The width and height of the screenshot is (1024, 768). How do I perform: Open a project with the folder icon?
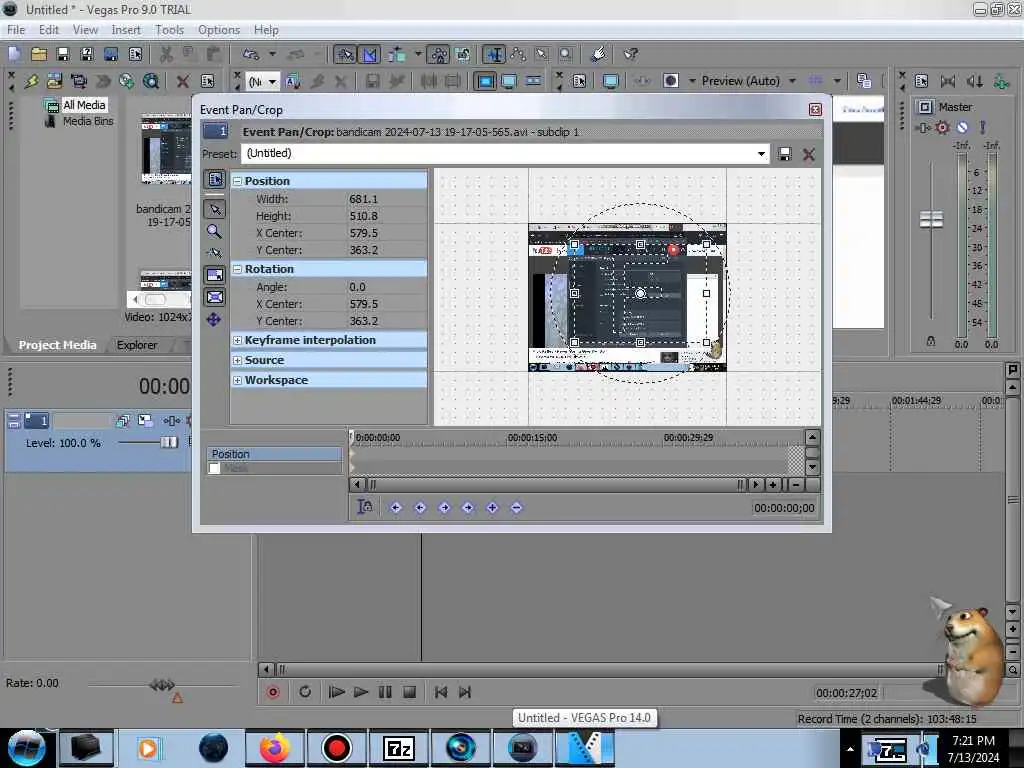click(39, 54)
